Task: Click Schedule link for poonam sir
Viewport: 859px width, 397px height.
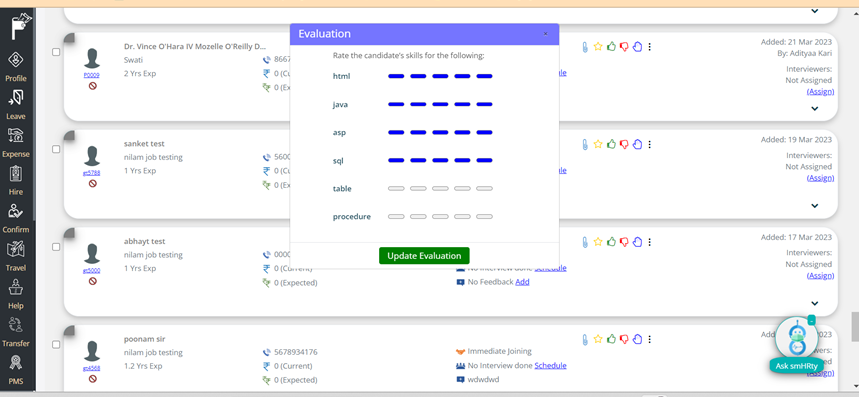Action: tap(550, 365)
